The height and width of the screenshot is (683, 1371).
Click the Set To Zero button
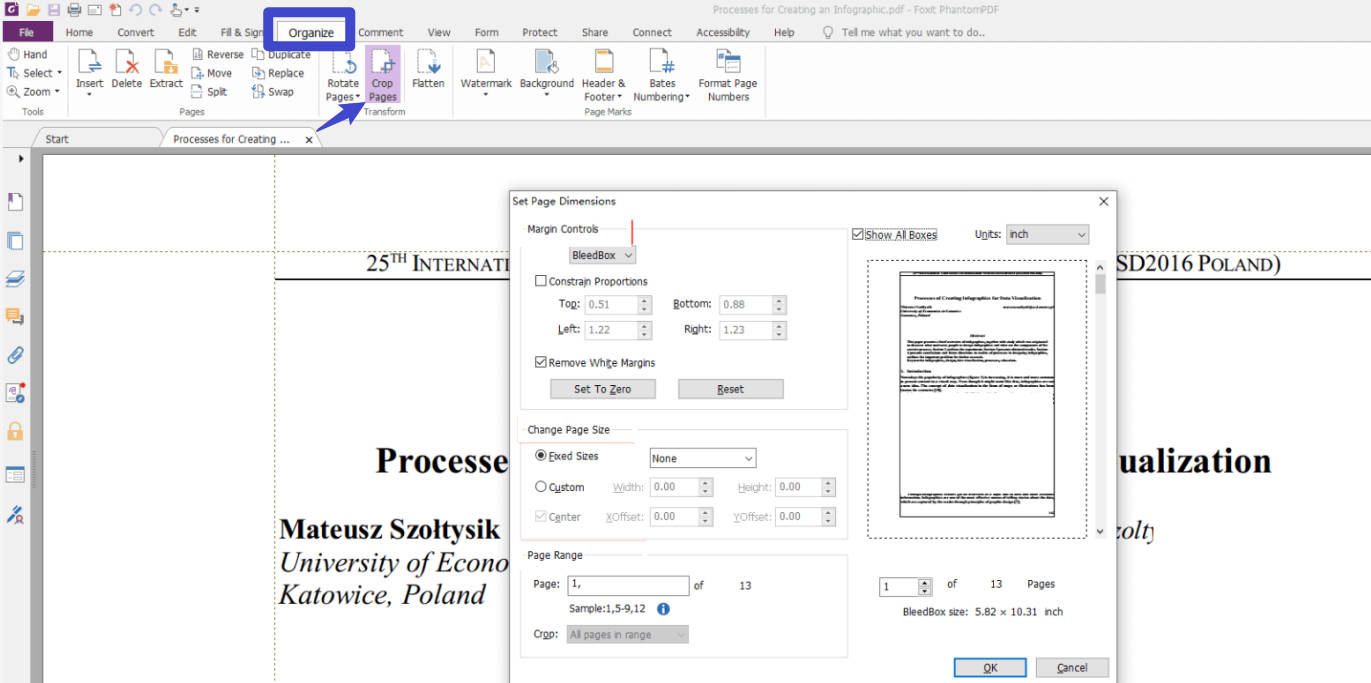[602, 389]
